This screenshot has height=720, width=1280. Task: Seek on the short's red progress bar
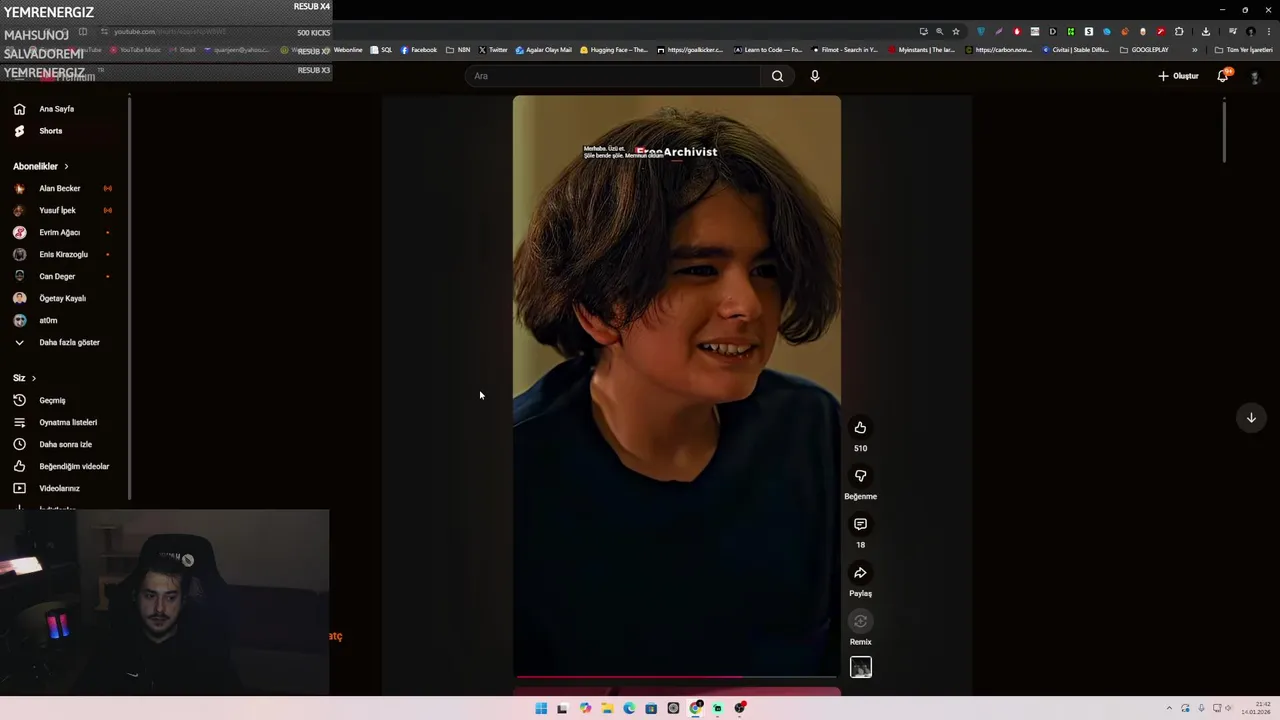coord(676,677)
